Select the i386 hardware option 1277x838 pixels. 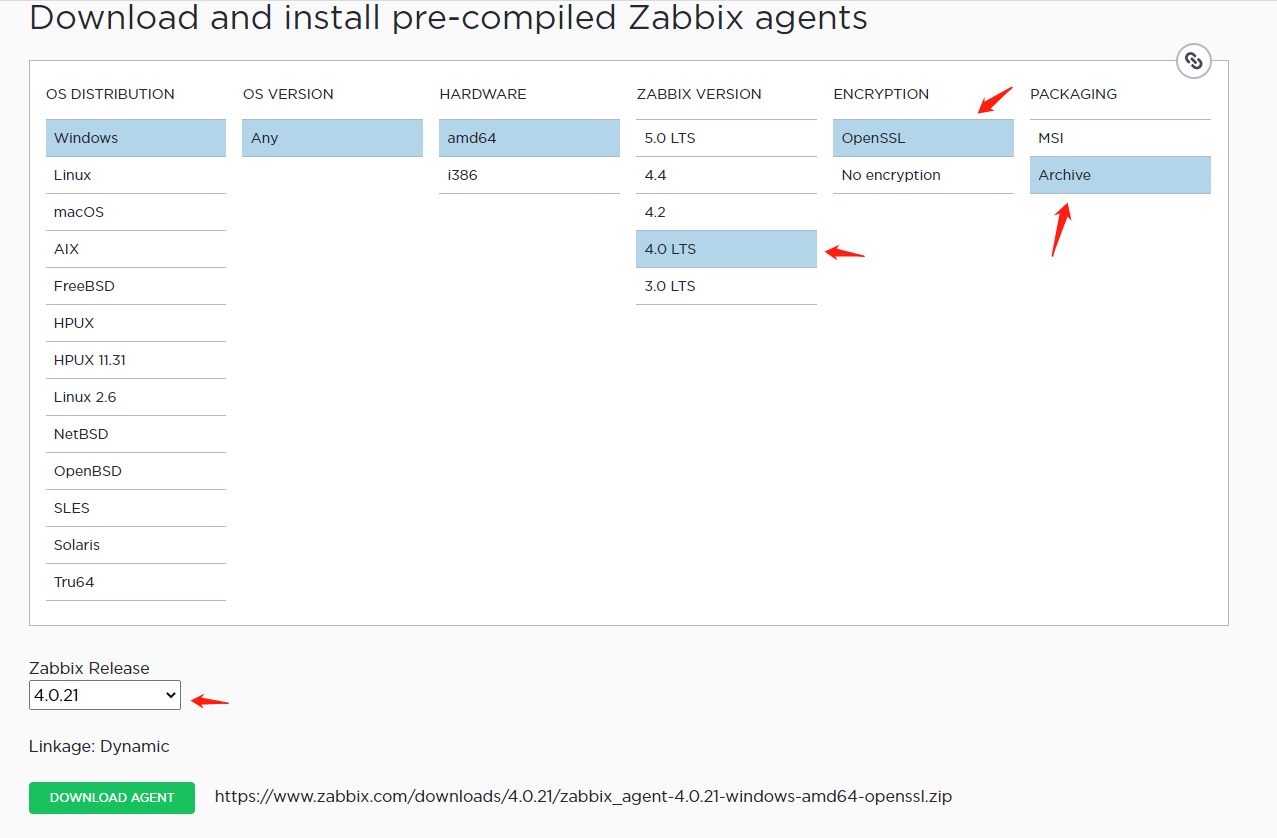point(528,175)
